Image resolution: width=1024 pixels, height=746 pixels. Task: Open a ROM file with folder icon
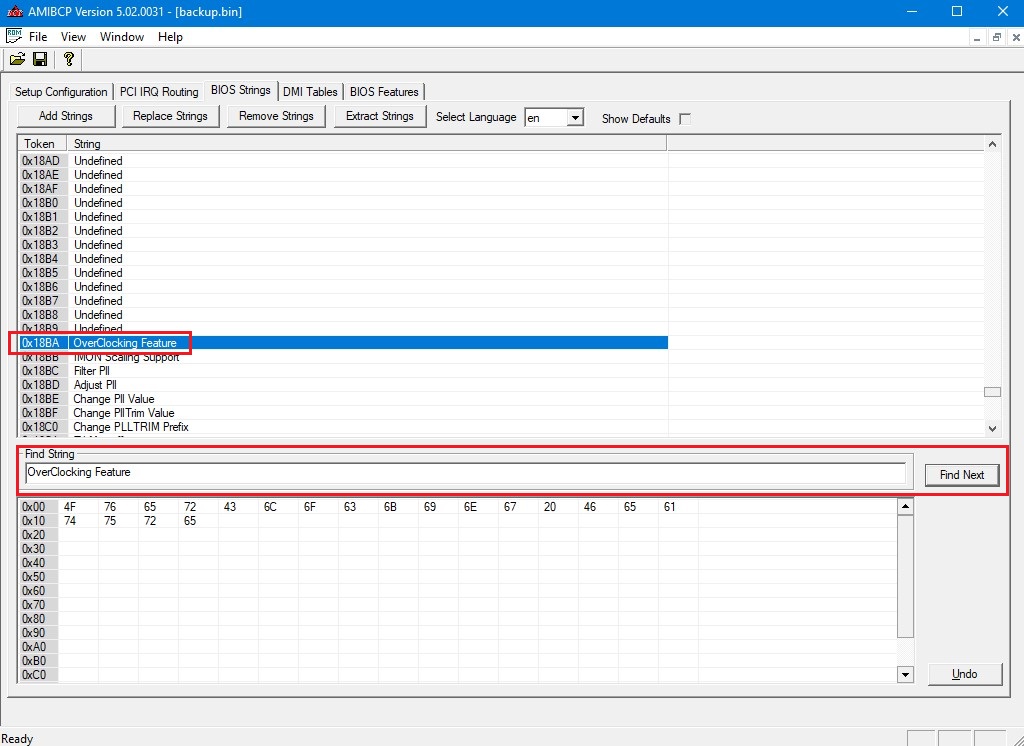tap(18, 59)
